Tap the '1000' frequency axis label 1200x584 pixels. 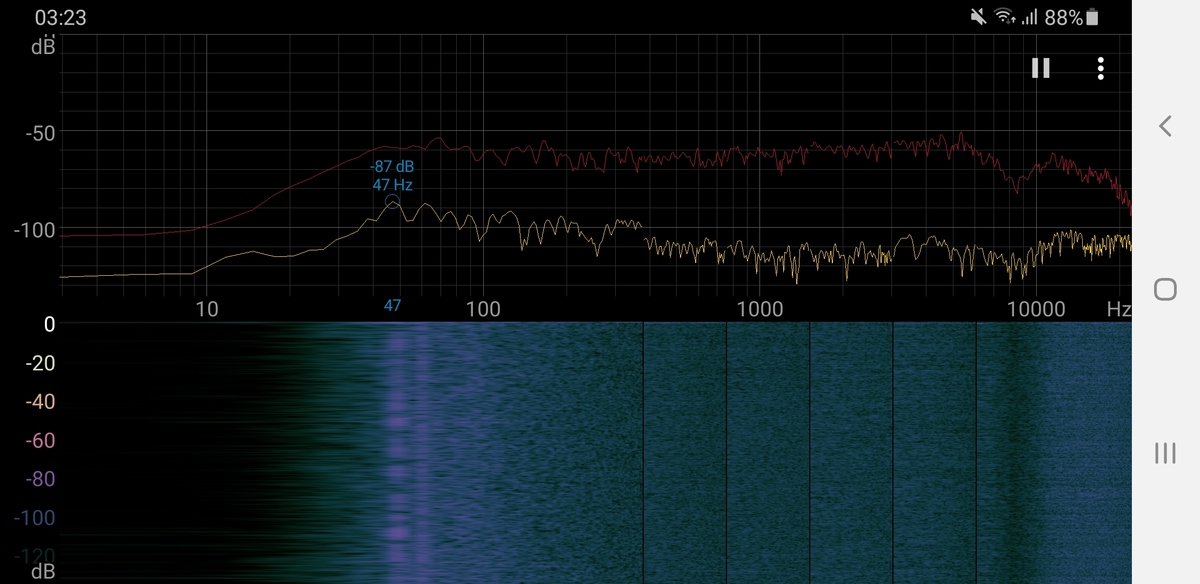coord(760,309)
